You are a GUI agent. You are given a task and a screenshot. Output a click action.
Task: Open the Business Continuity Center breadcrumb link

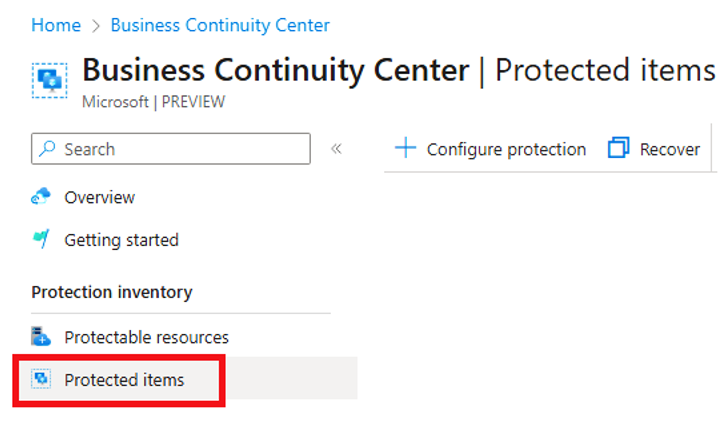220,25
